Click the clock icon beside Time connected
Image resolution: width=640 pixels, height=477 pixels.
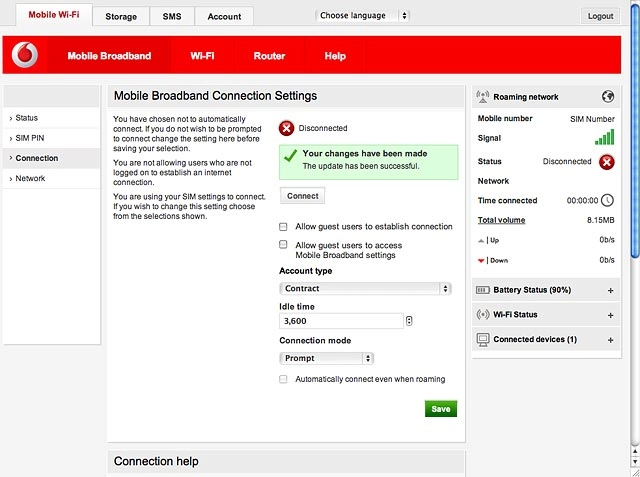coord(608,200)
